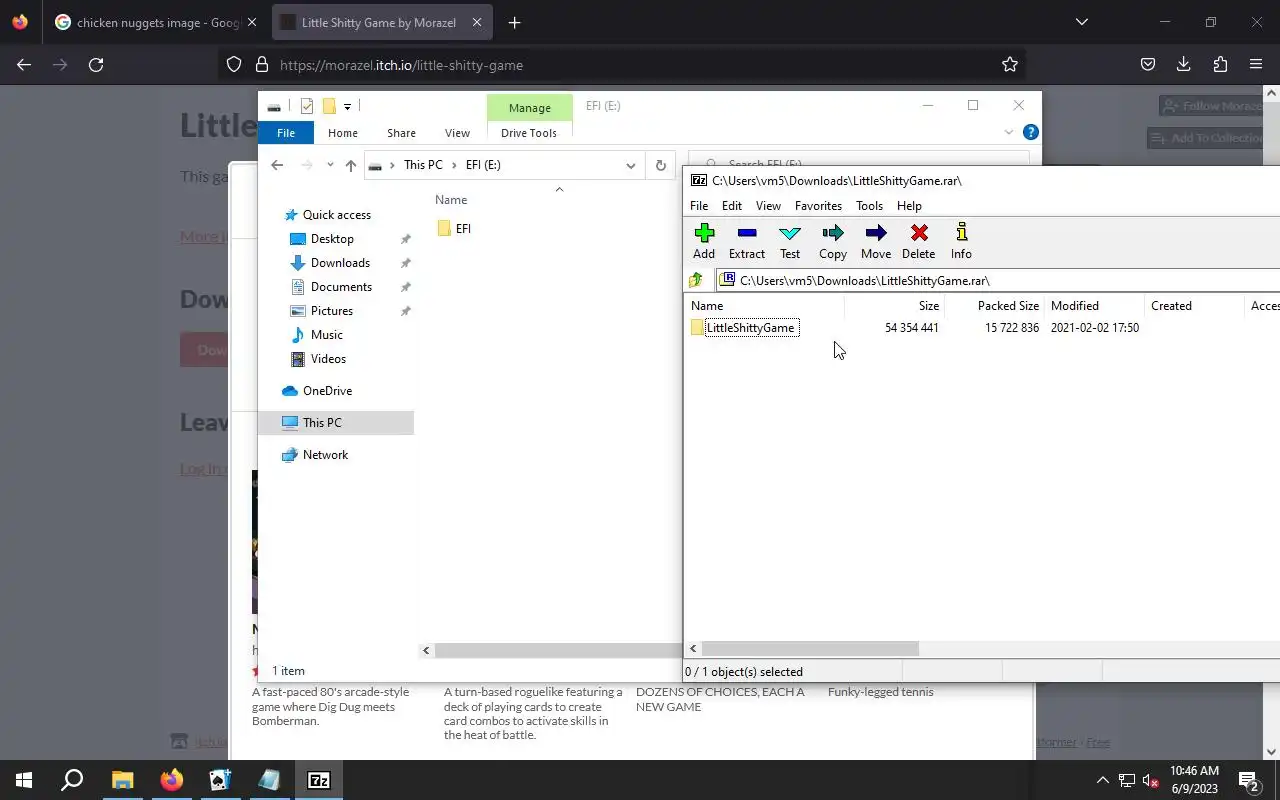Open the Firefox application menu
The height and width of the screenshot is (800, 1280).
1256,65
